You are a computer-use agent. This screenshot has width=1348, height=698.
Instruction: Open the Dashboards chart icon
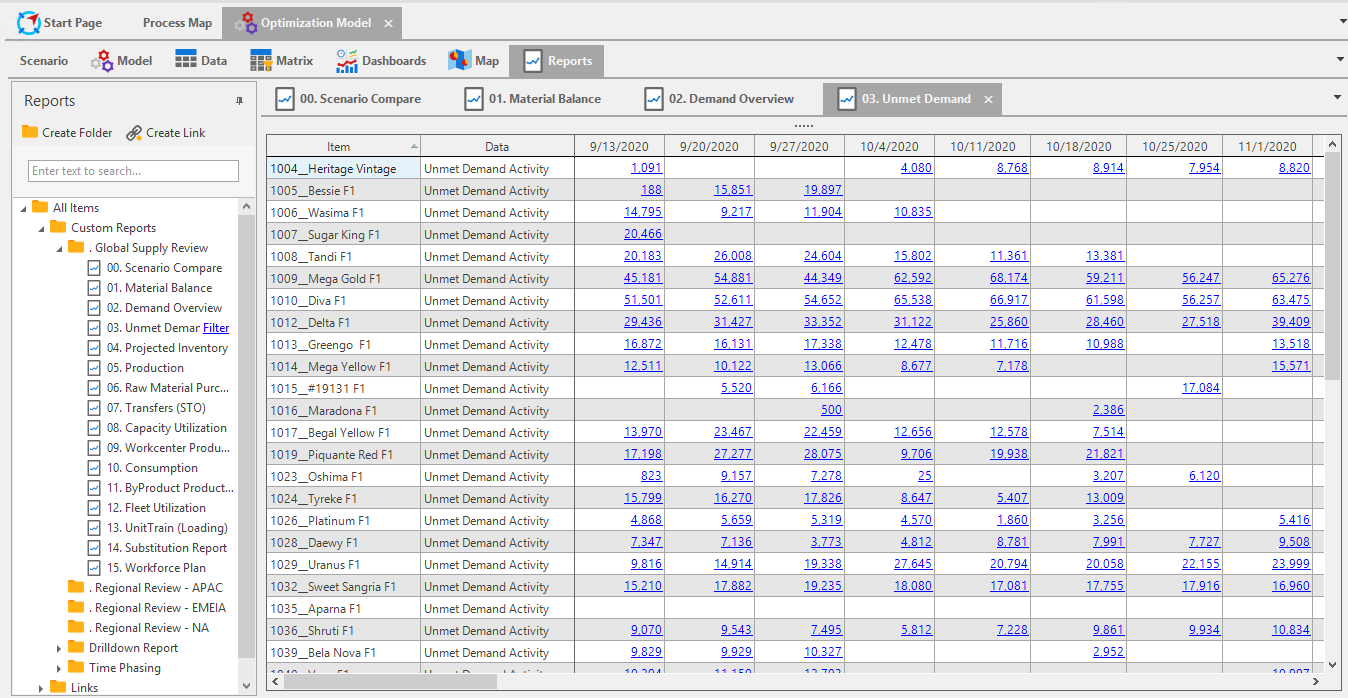(x=347, y=61)
